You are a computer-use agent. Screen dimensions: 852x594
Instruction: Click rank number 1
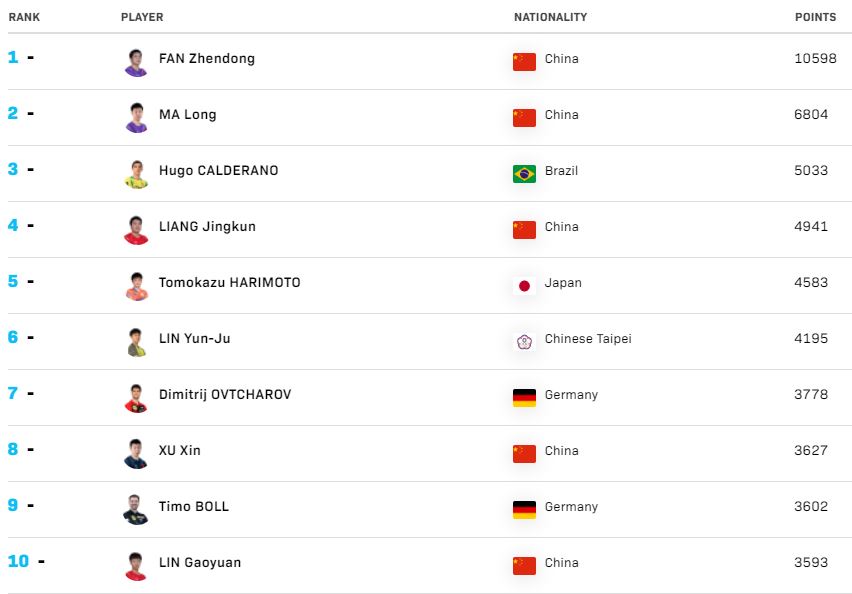point(13,58)
